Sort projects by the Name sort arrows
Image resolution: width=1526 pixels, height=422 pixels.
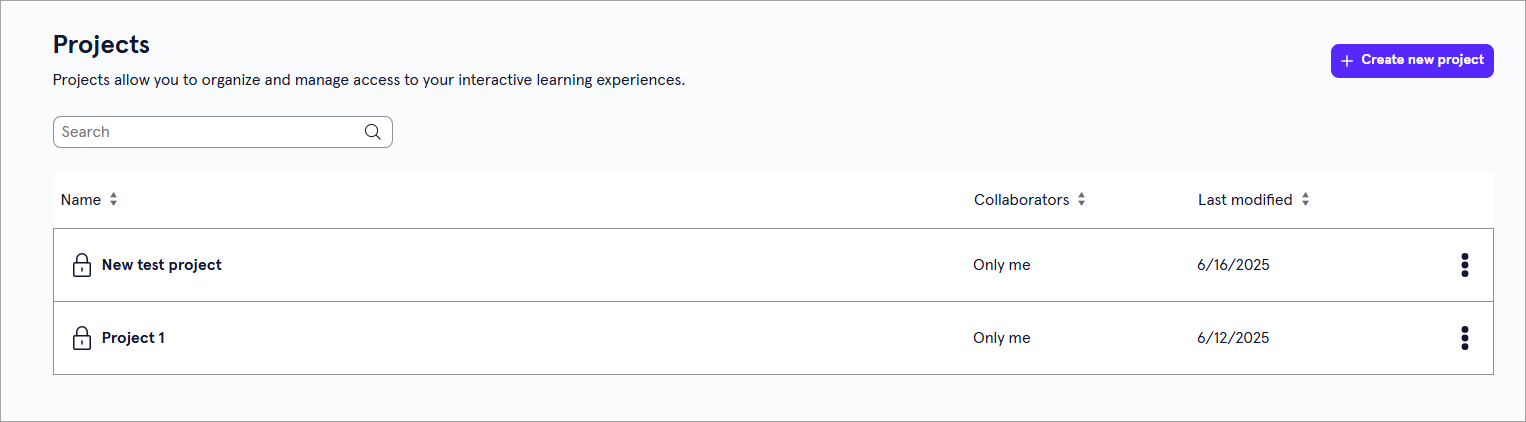(114, 200)
